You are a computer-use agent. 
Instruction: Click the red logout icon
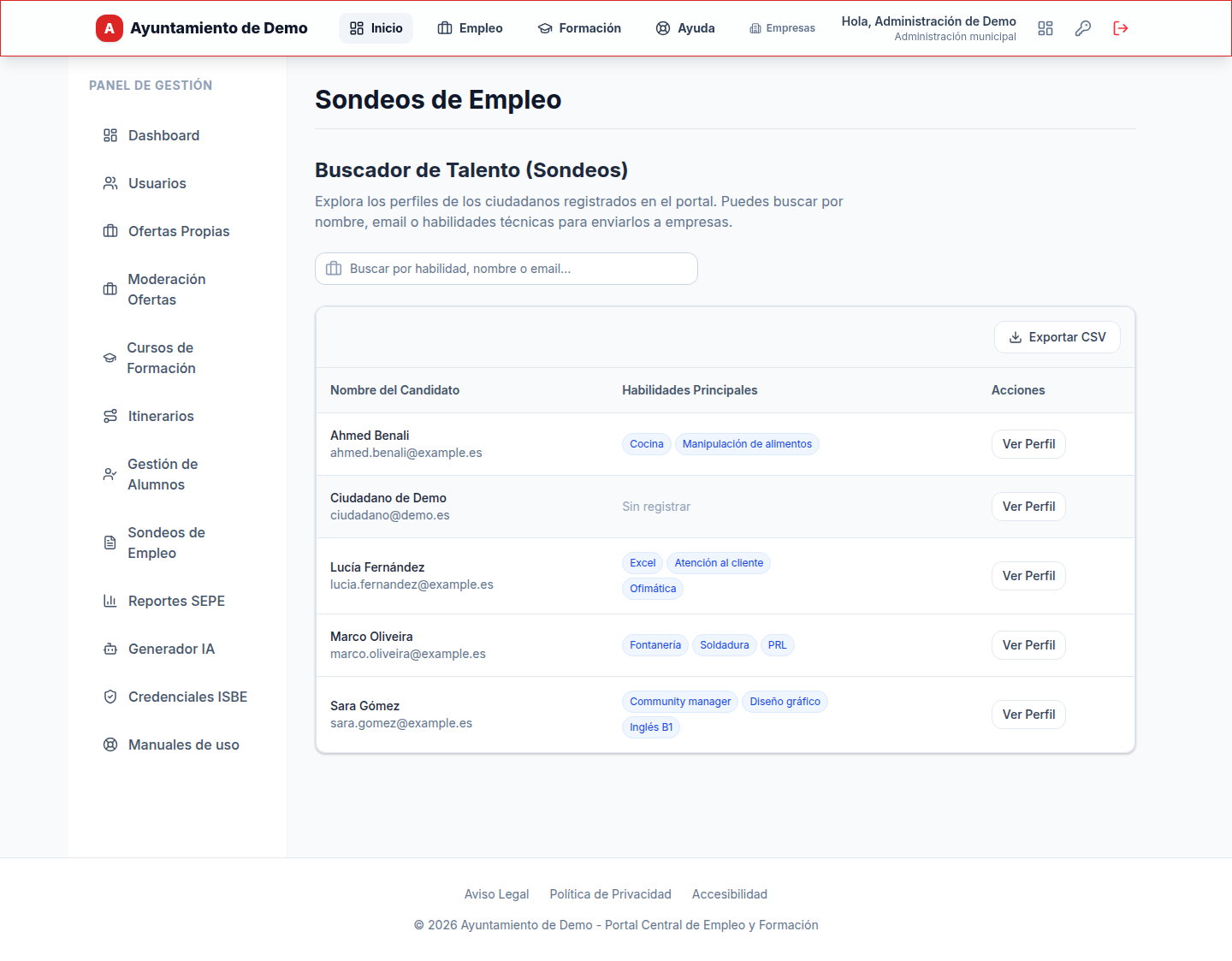tap(1121, 28)
